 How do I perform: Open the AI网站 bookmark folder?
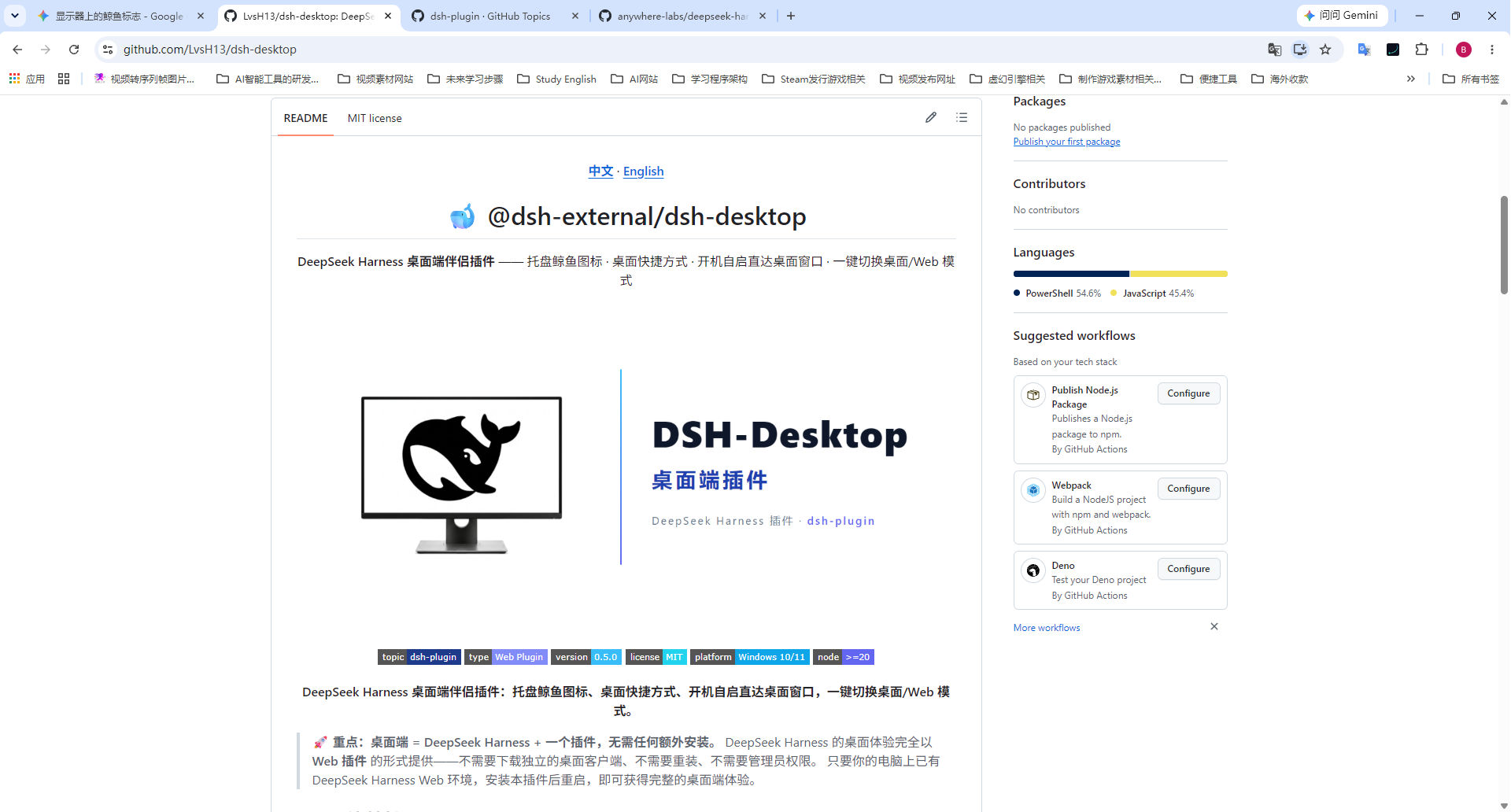634,79
